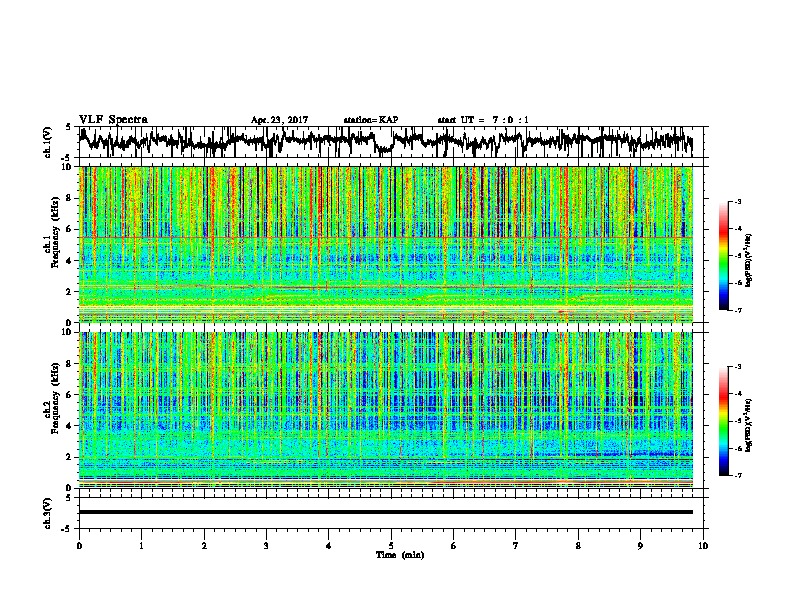Click the "-3" label on ch.1 color scale
Image resolution: width=792 pixels, height=612 pixels.
737,202
